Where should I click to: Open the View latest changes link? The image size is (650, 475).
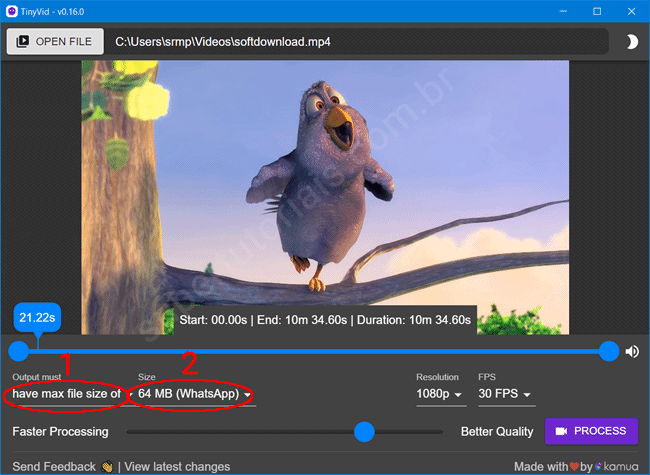[177, 466]
